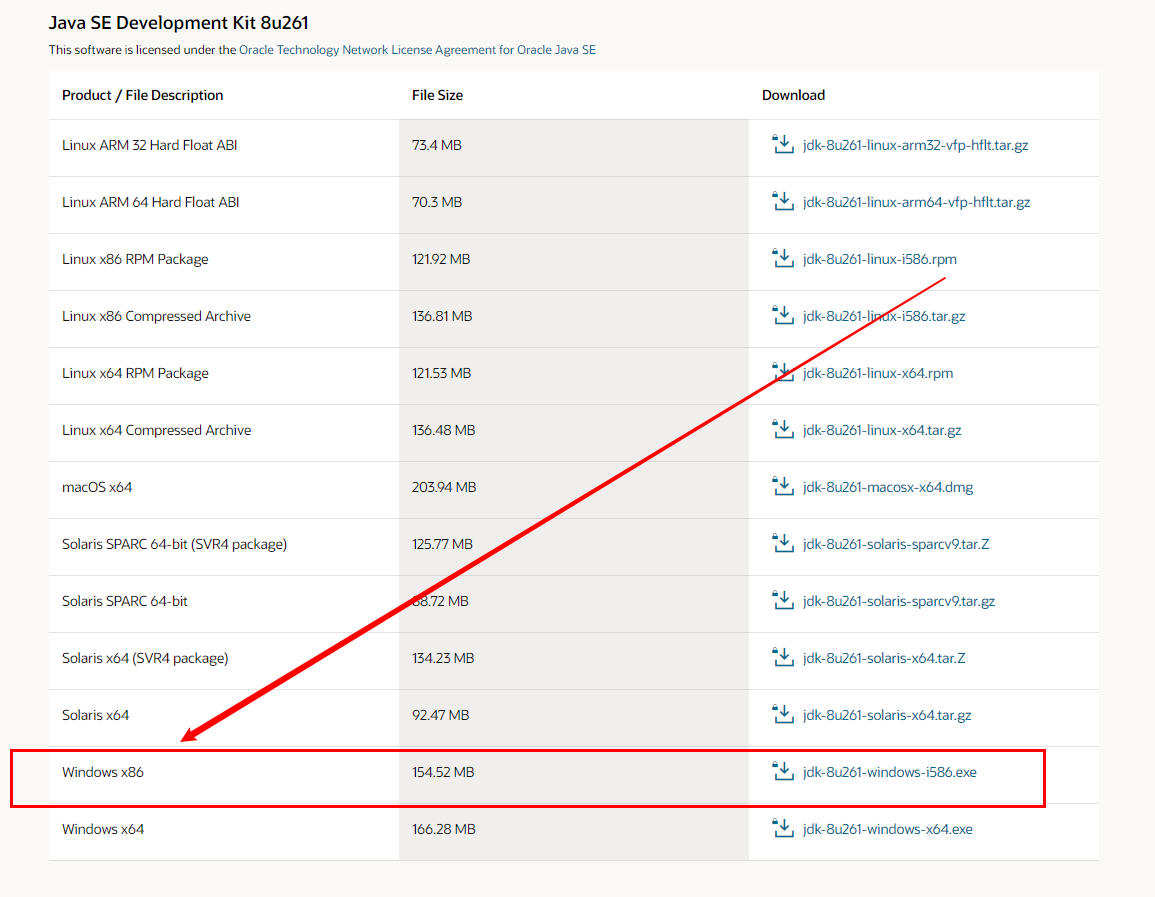Click download icon for solaris-x64.tar.gz
The image size is (1155, 897).
(x=782, y=714)
